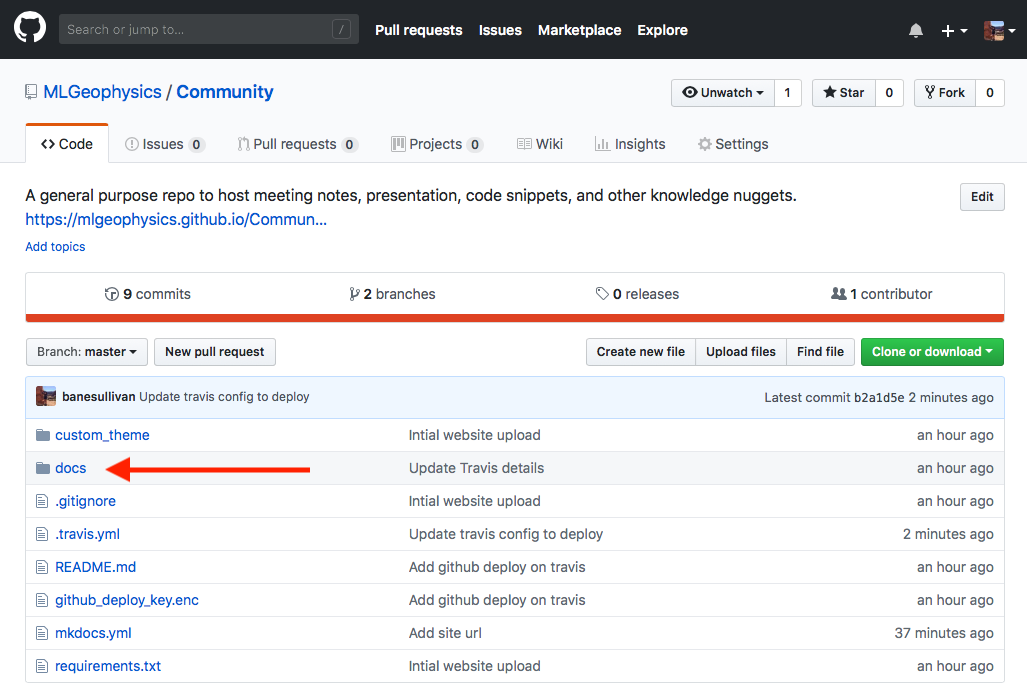This screenshot has height=692, width=1027.
Task: Click Create new file
Action: click(x=641, y=352)
